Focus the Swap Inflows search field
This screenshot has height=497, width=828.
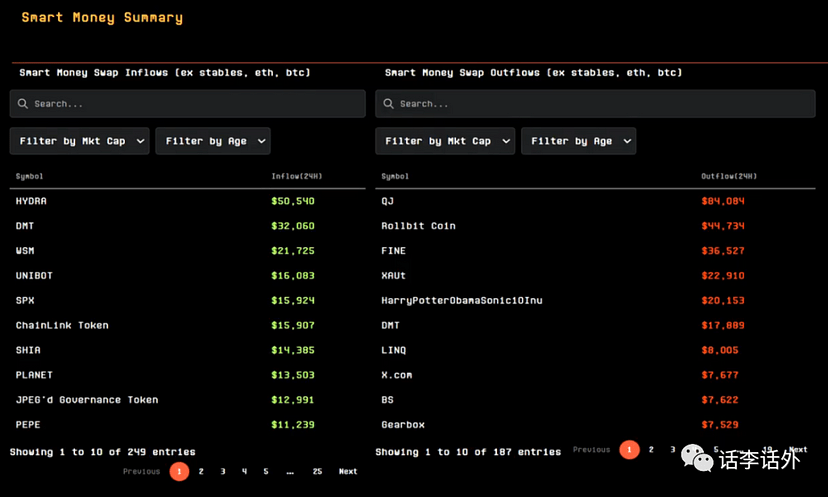190,104
